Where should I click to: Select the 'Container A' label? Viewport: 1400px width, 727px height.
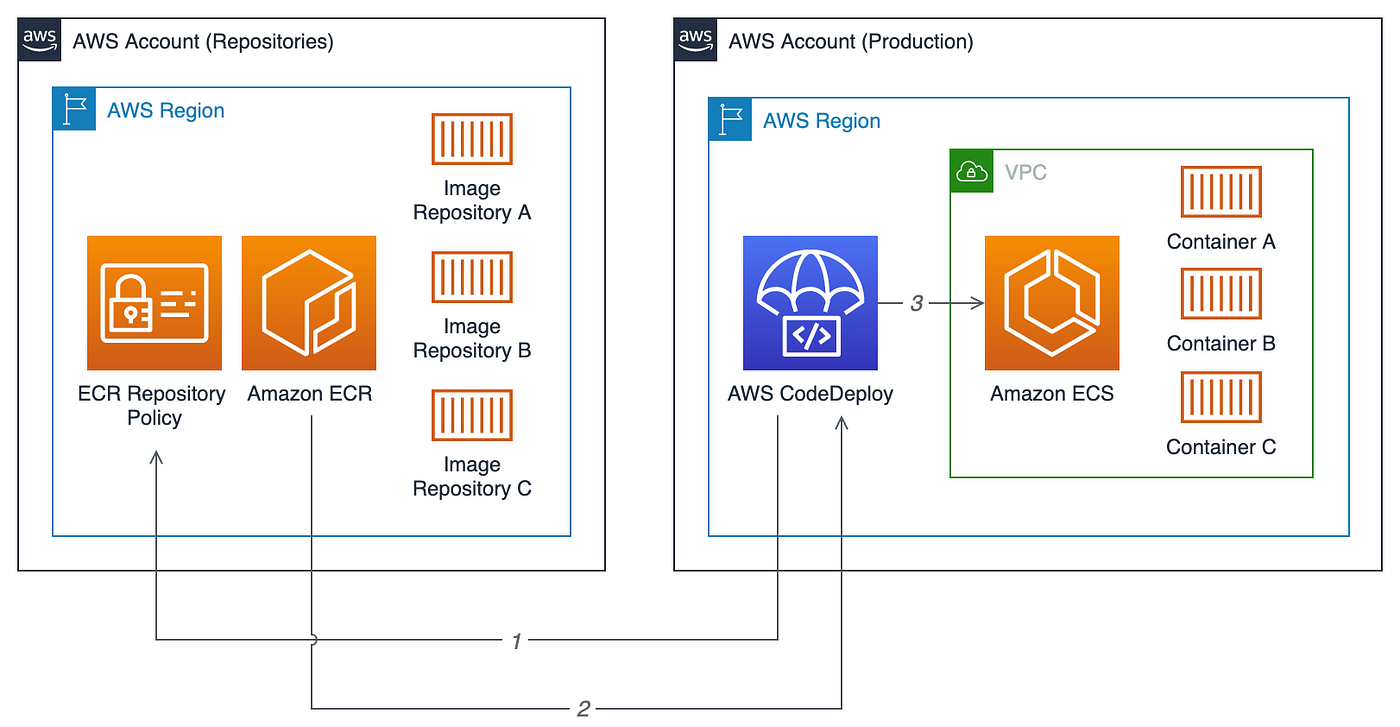coord(1221,242)
